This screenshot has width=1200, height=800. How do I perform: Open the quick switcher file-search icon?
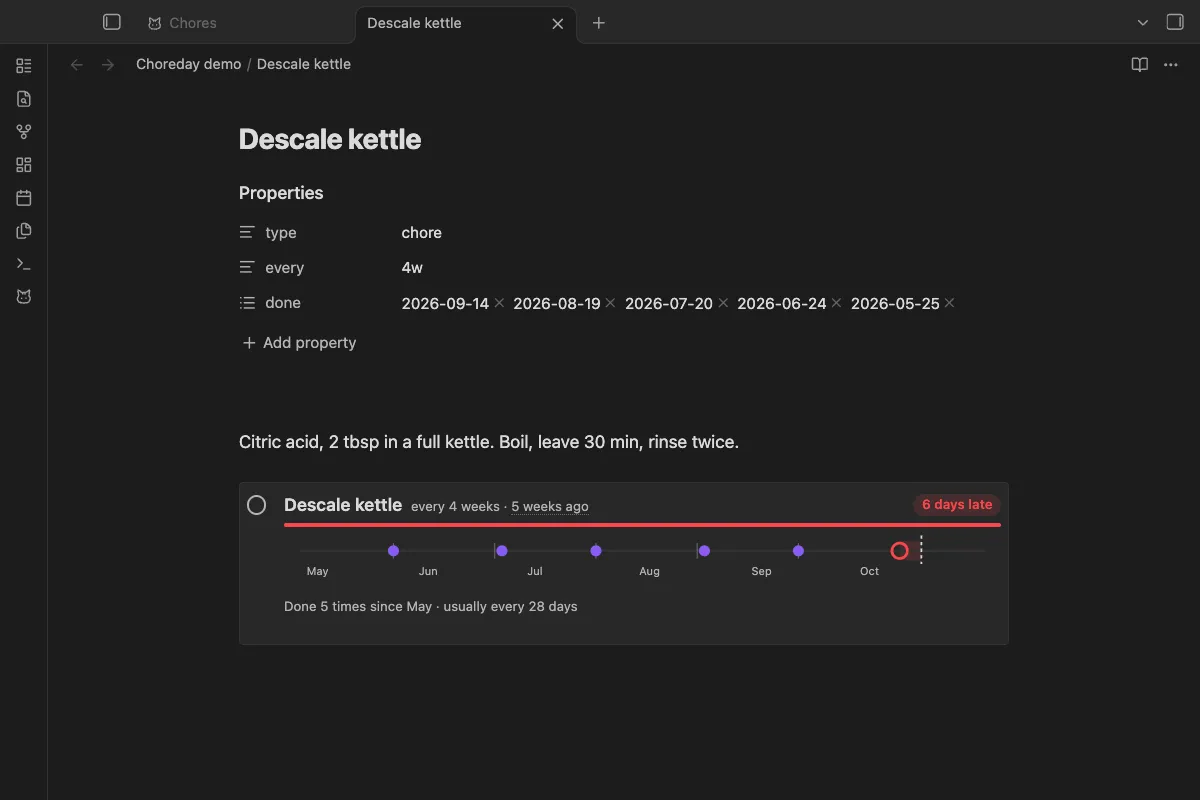point(24,99)
